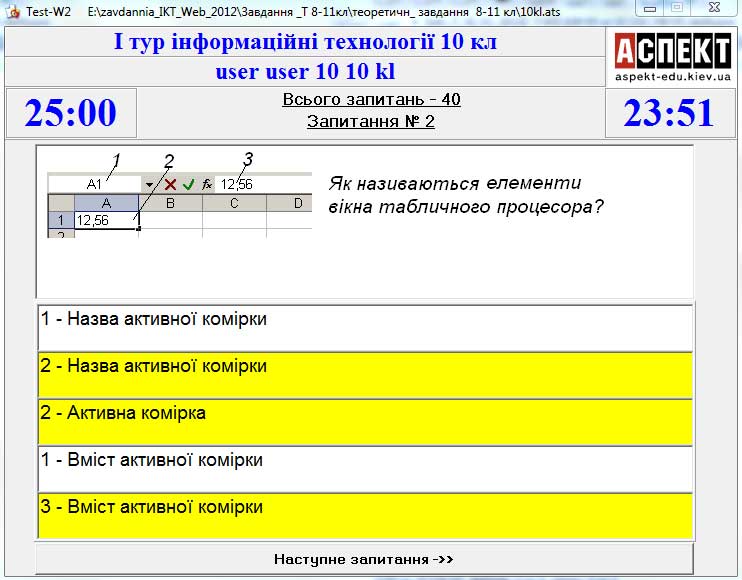Click the formula bar showing 12,56
Image resolution: width=742 pixels, height=580 pixels.
(x=262, y=185)
